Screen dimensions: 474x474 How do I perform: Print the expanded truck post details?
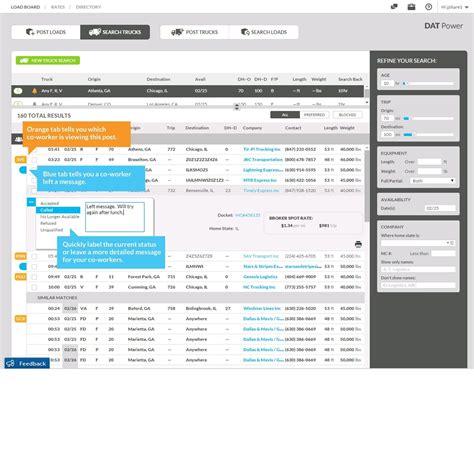358,244
